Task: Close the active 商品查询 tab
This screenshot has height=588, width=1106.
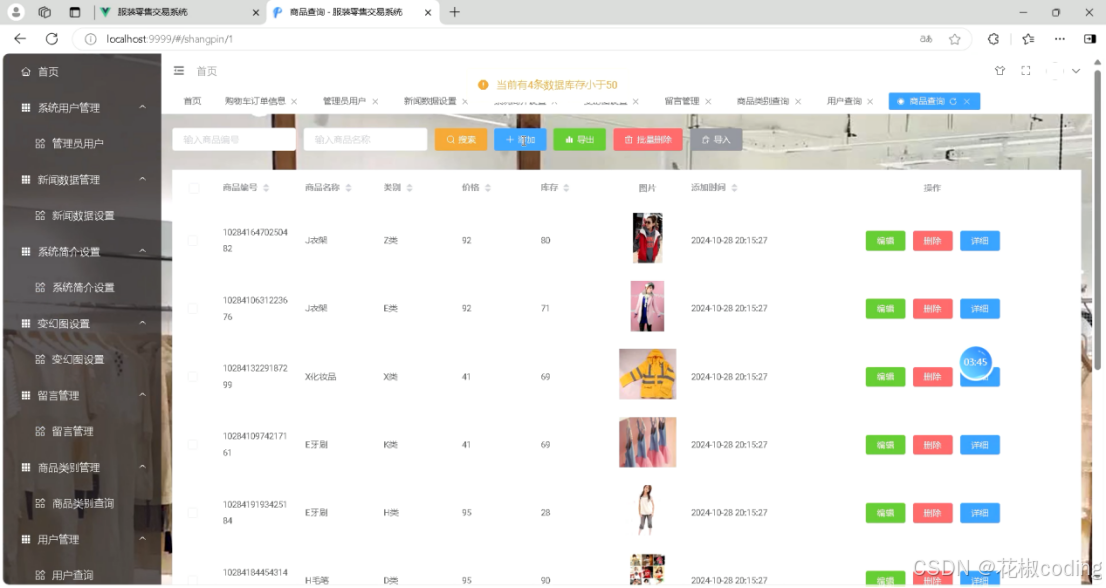Action: coord(967,102)
